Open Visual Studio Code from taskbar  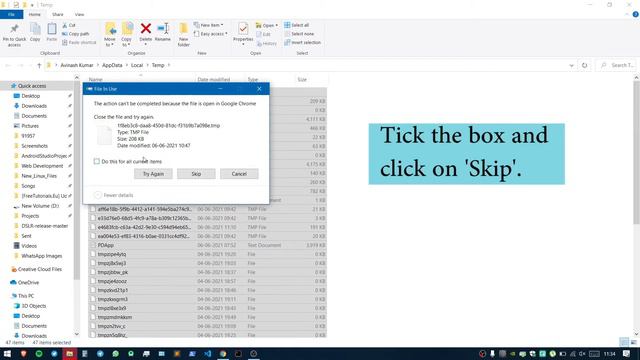[207, 353]
